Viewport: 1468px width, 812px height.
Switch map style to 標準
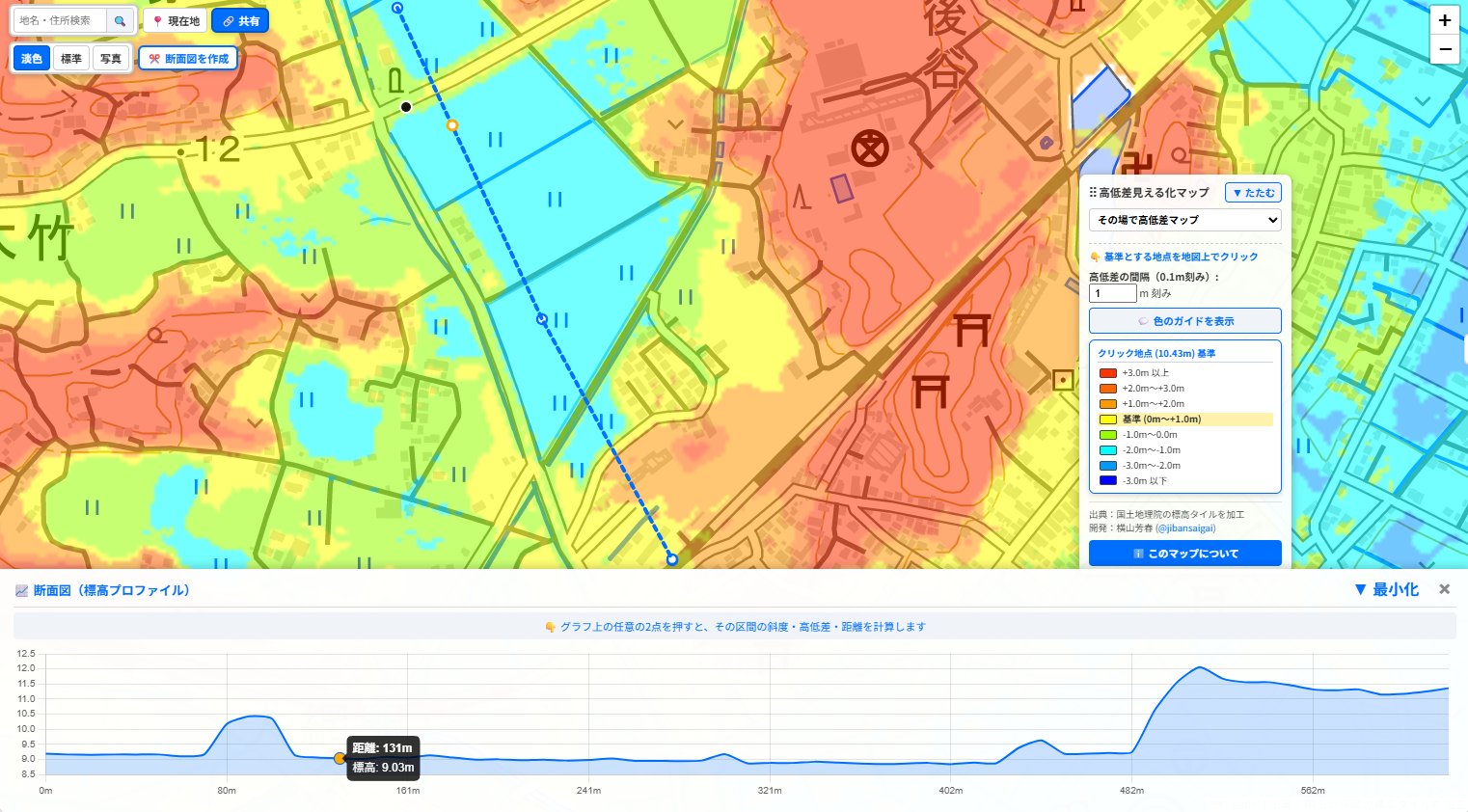pos(71,59)
